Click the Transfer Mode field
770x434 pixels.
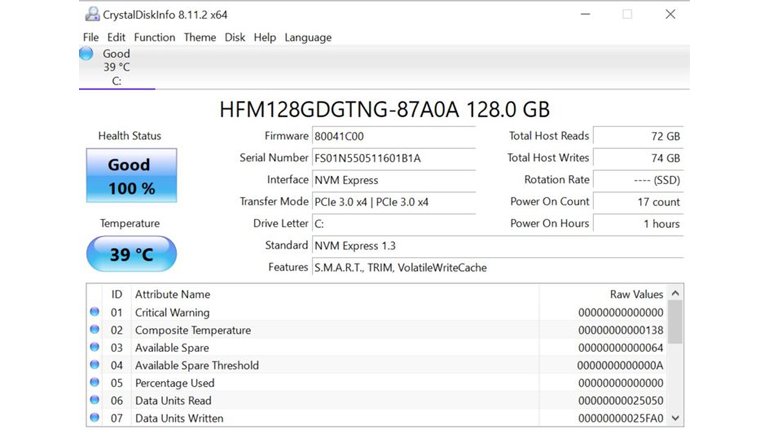tap(394, 202)
